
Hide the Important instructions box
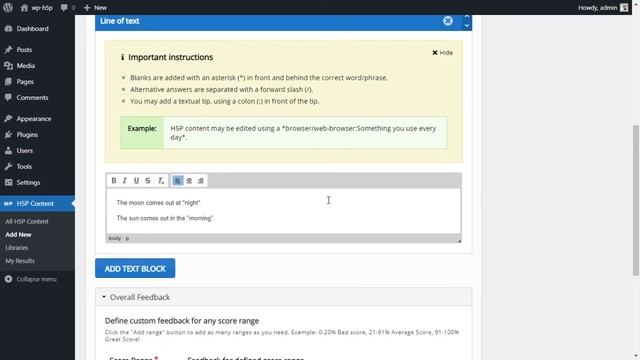pyautogui.click(x=442, y=53)
